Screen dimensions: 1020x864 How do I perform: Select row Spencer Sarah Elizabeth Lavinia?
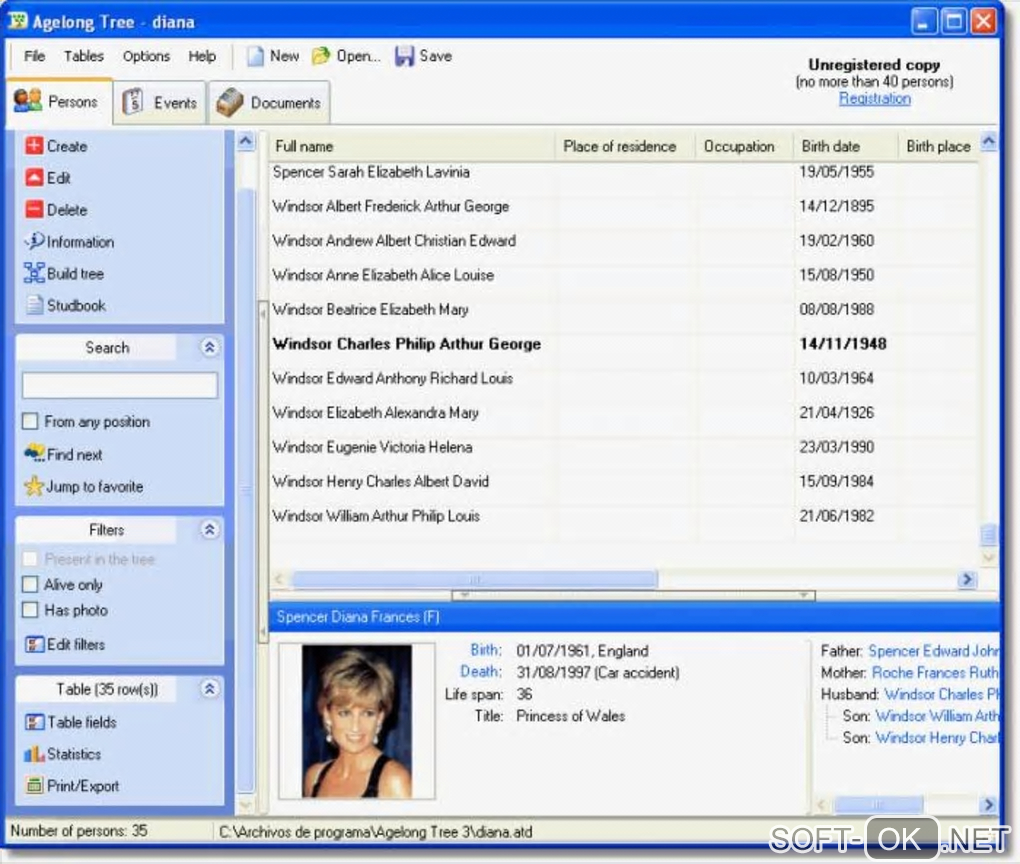623,172
